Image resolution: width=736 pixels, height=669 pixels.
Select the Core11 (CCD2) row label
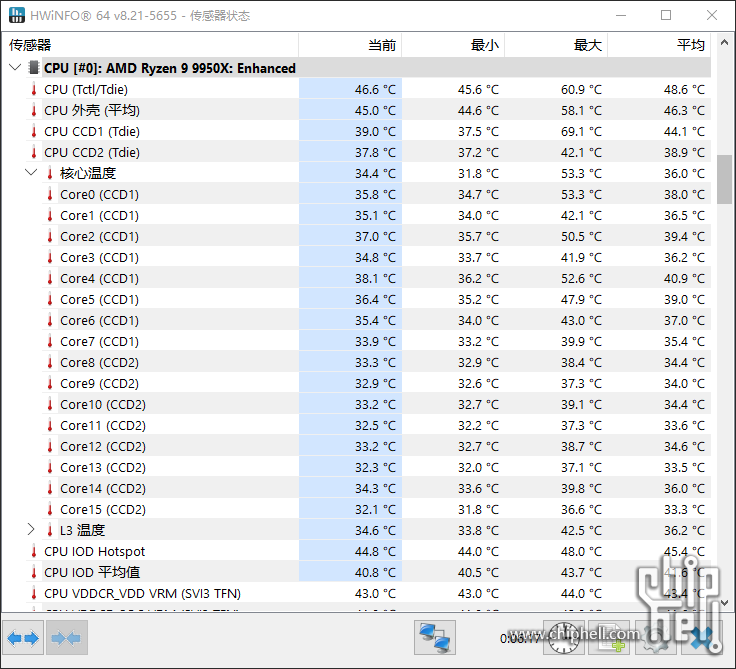103,425
